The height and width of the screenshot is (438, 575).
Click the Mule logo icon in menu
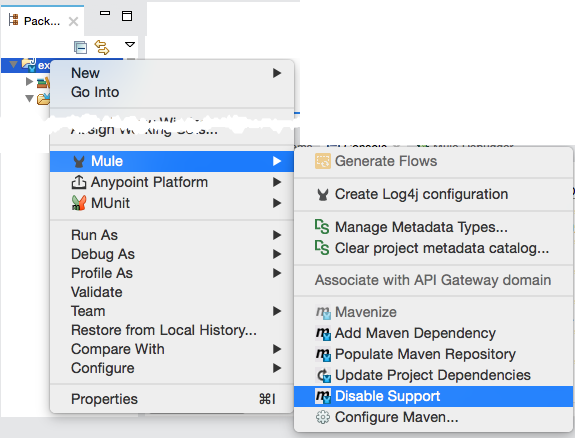[x=79, y=161]
